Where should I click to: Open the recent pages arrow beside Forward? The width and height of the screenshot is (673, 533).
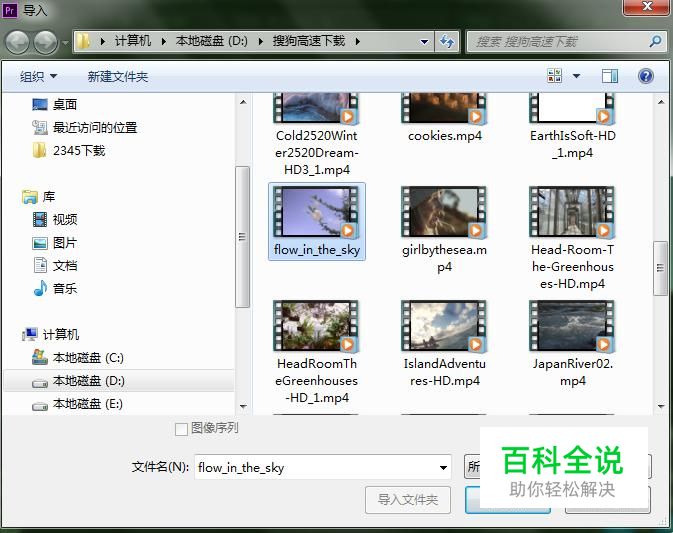(x=65, y=42)
